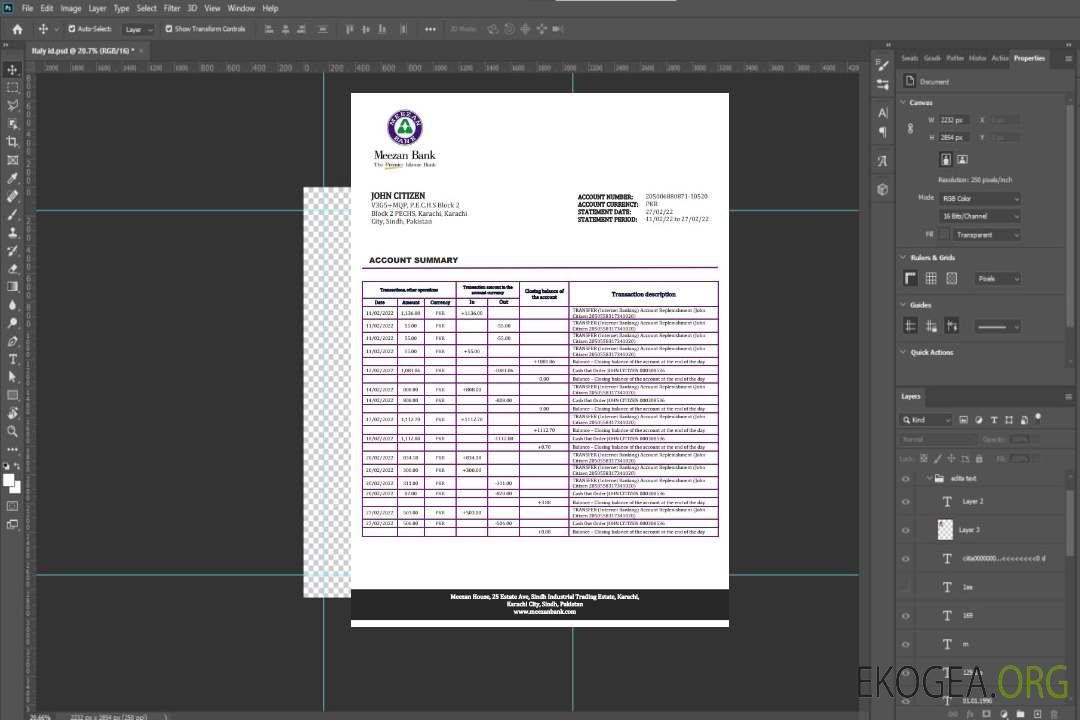Image resolution: width=1080 pixels, height=720 pixels.
Task: Disable Show Transform Controls checkbox
Action: (169, 29)
